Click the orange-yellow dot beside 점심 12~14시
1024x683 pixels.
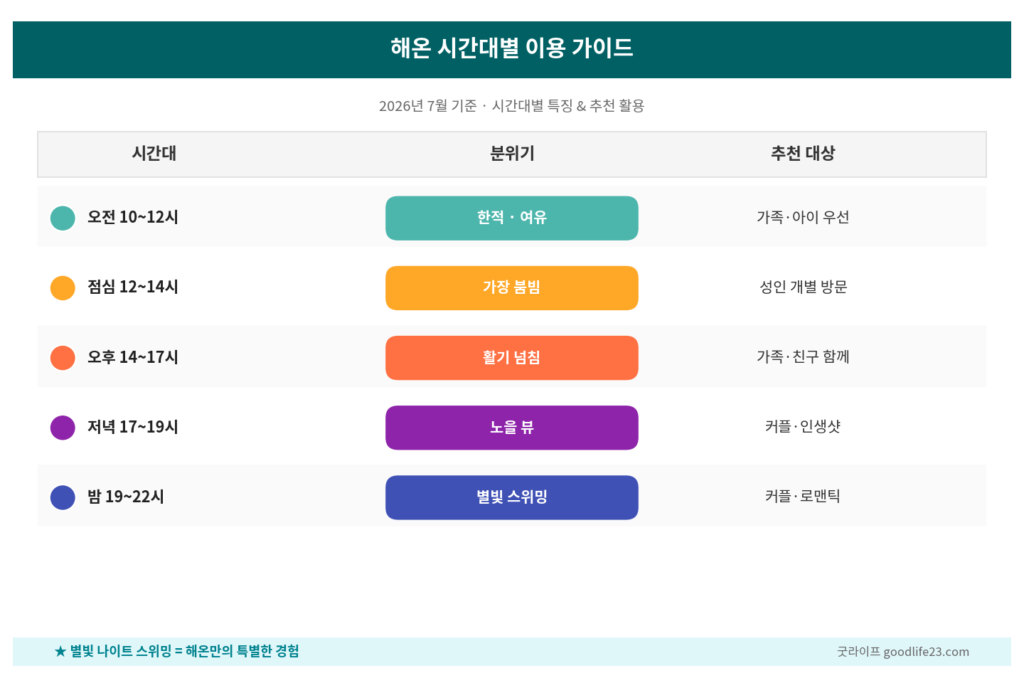[x=63, y=288]
